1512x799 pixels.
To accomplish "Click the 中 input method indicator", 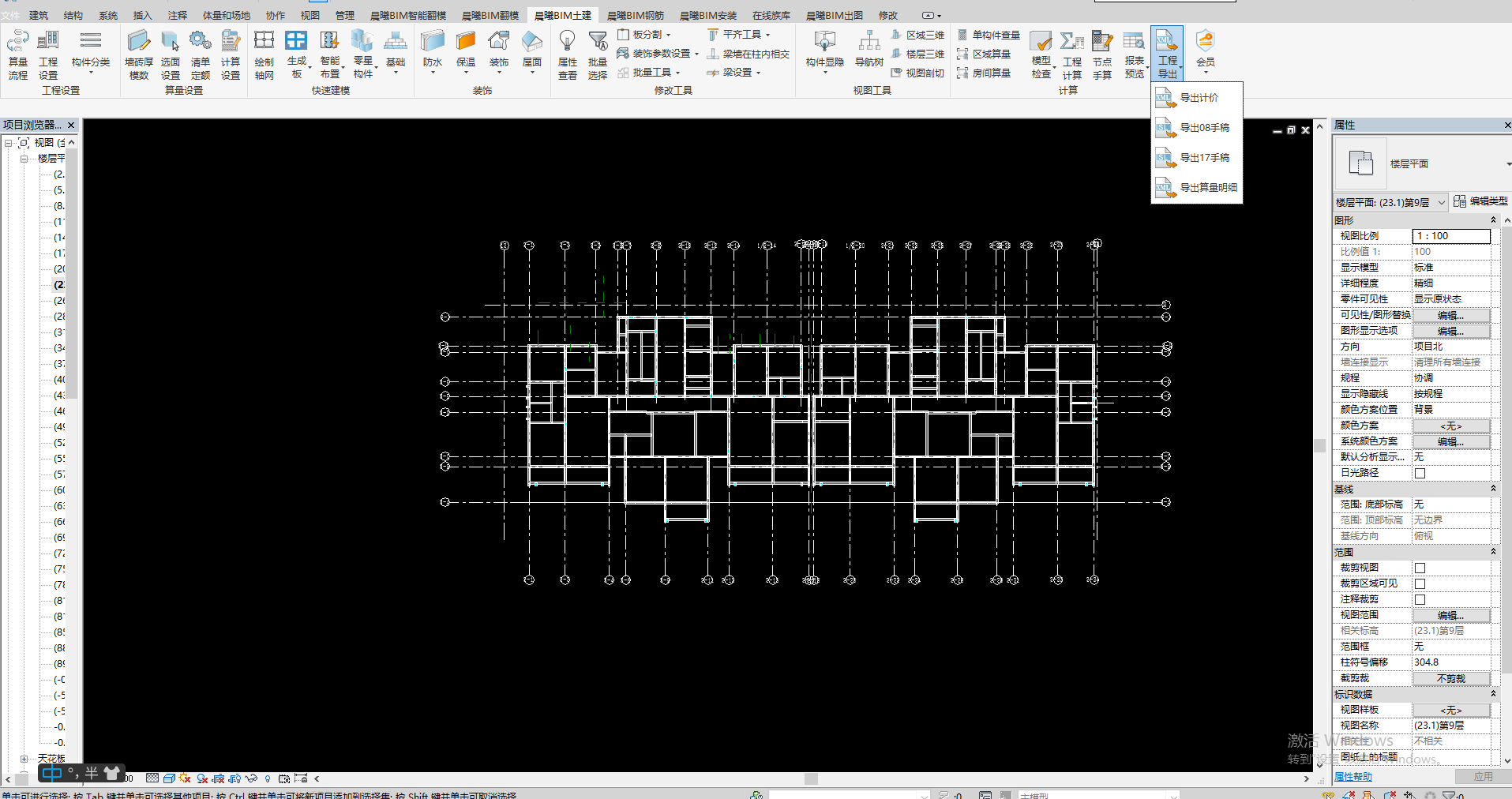I will pyautogui.click(x=51, y=774).
